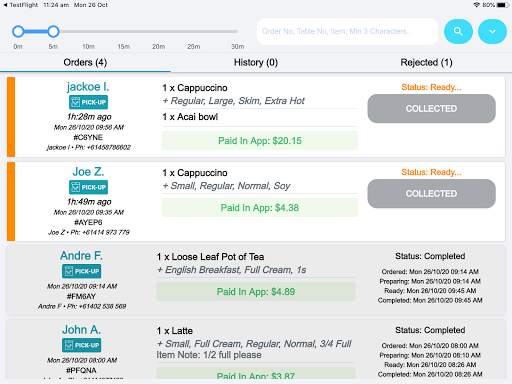Click the 20m mark on time slider
Image resolution: width=512 pixels, height=384 pixels.
159,46
